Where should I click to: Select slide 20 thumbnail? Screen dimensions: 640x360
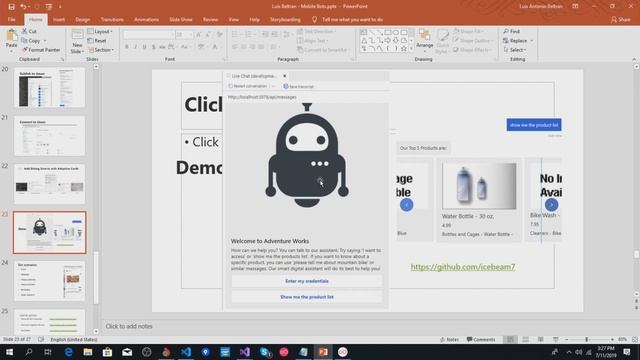(49, 87)
